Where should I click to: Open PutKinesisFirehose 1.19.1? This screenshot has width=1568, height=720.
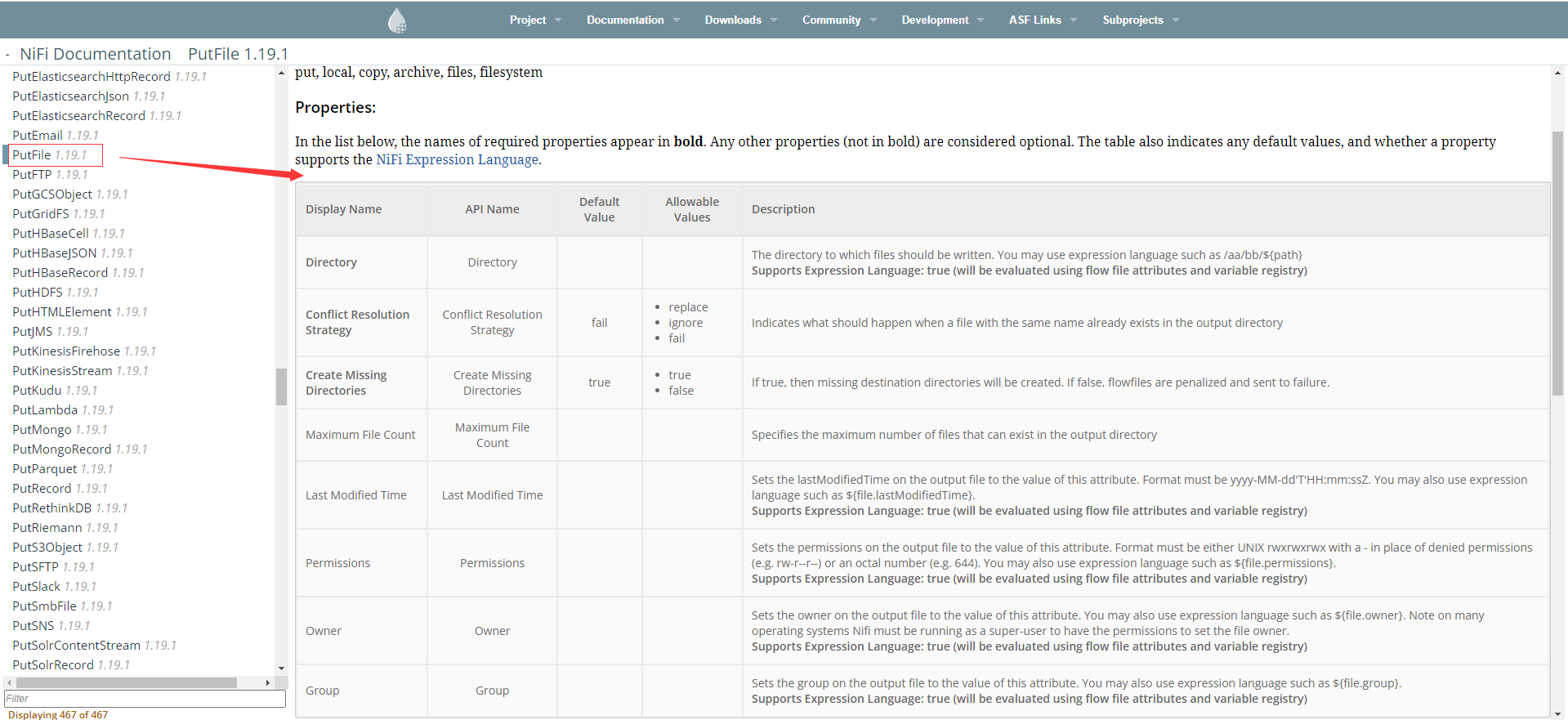pos(84,351)
